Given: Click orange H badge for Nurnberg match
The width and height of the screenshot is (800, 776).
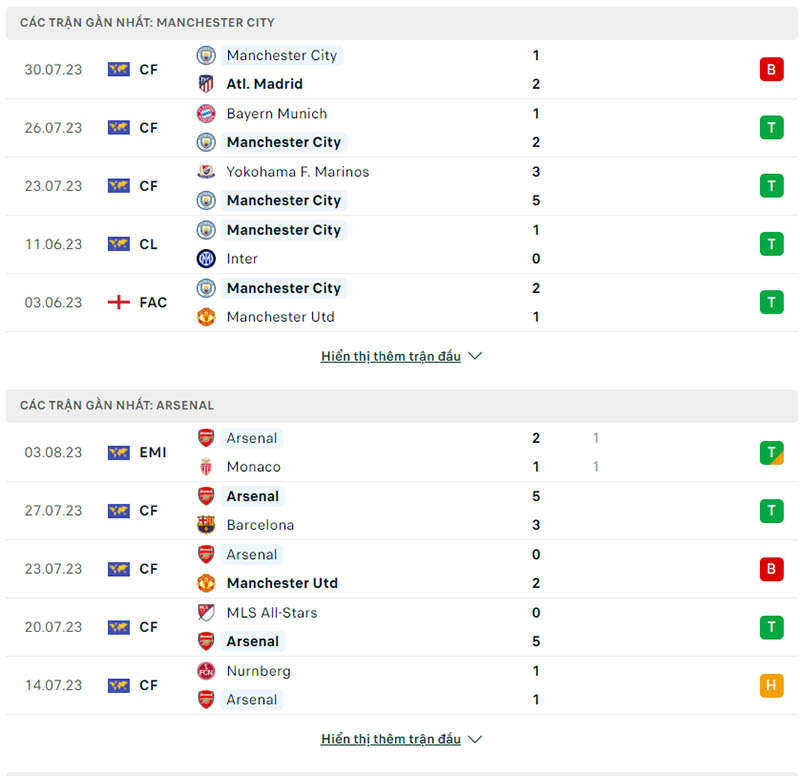Looking at the screenshot, I should [771, 685].
